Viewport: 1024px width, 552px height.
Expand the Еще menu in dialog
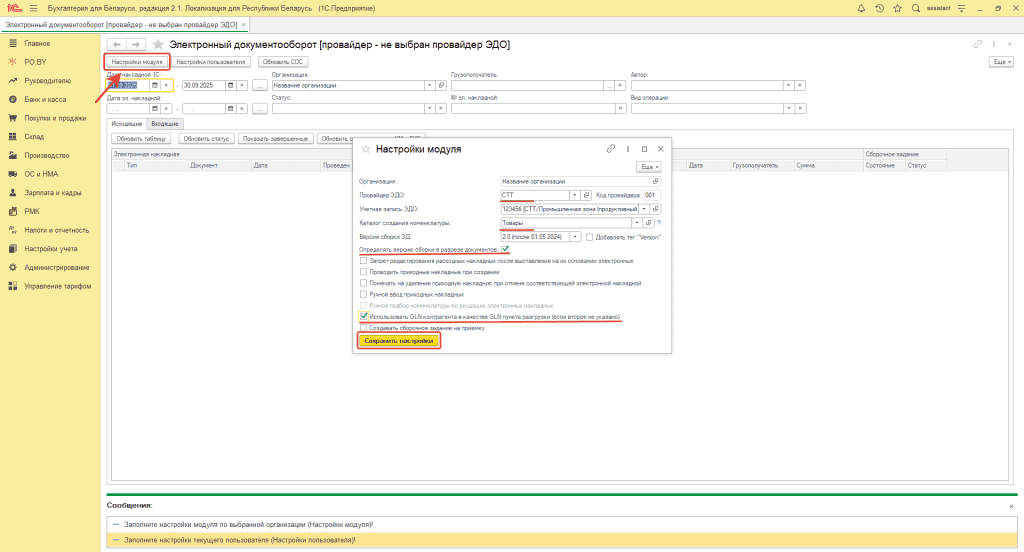(649, 167)
